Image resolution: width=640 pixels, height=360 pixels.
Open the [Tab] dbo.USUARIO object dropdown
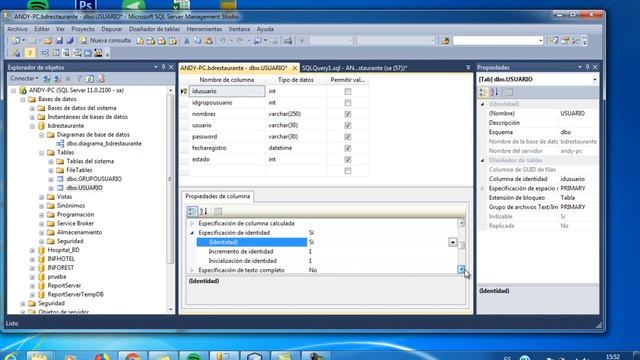click(595, 79)
